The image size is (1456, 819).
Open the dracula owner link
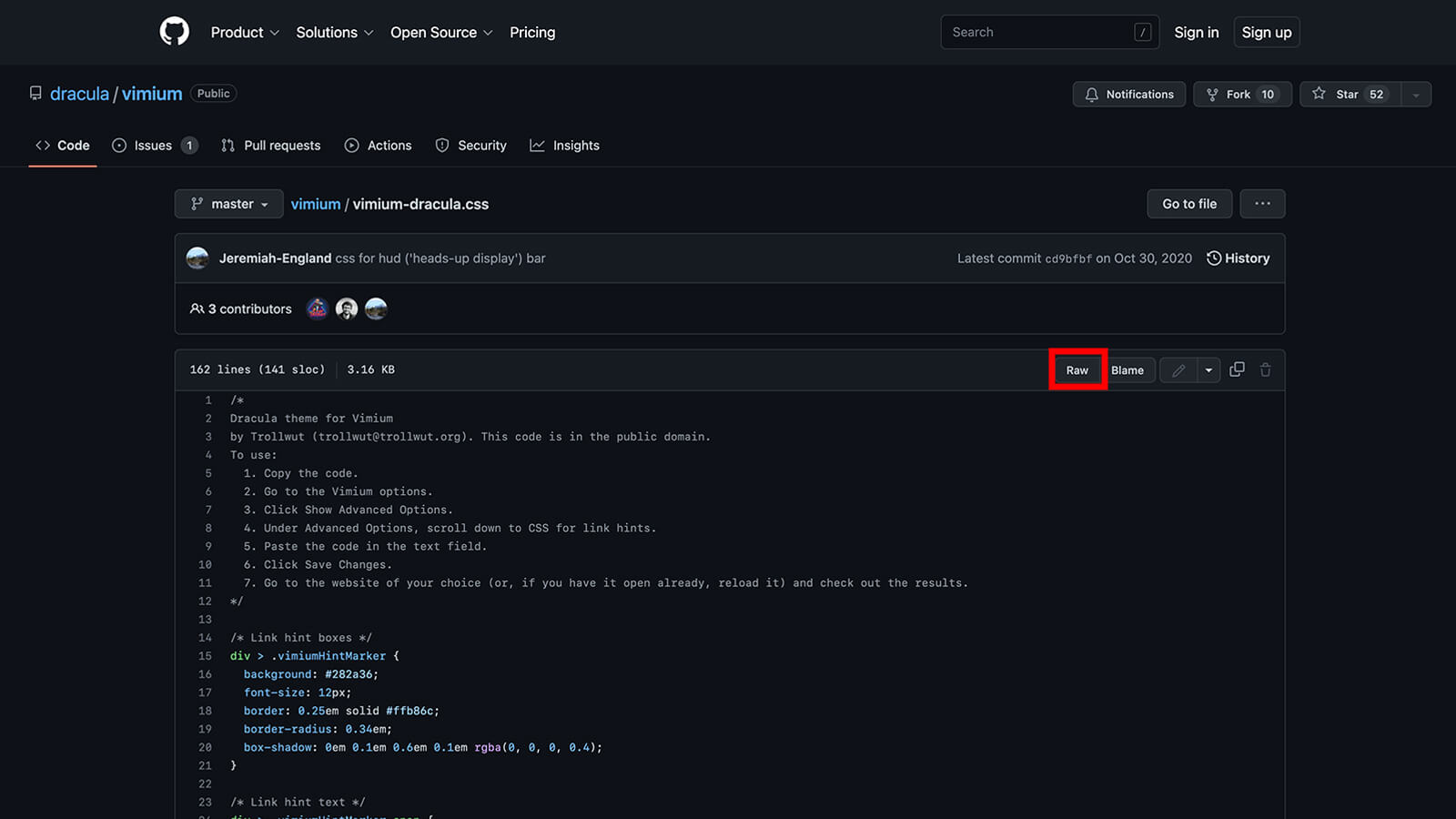pyautogui.click(x=79, y=94)
